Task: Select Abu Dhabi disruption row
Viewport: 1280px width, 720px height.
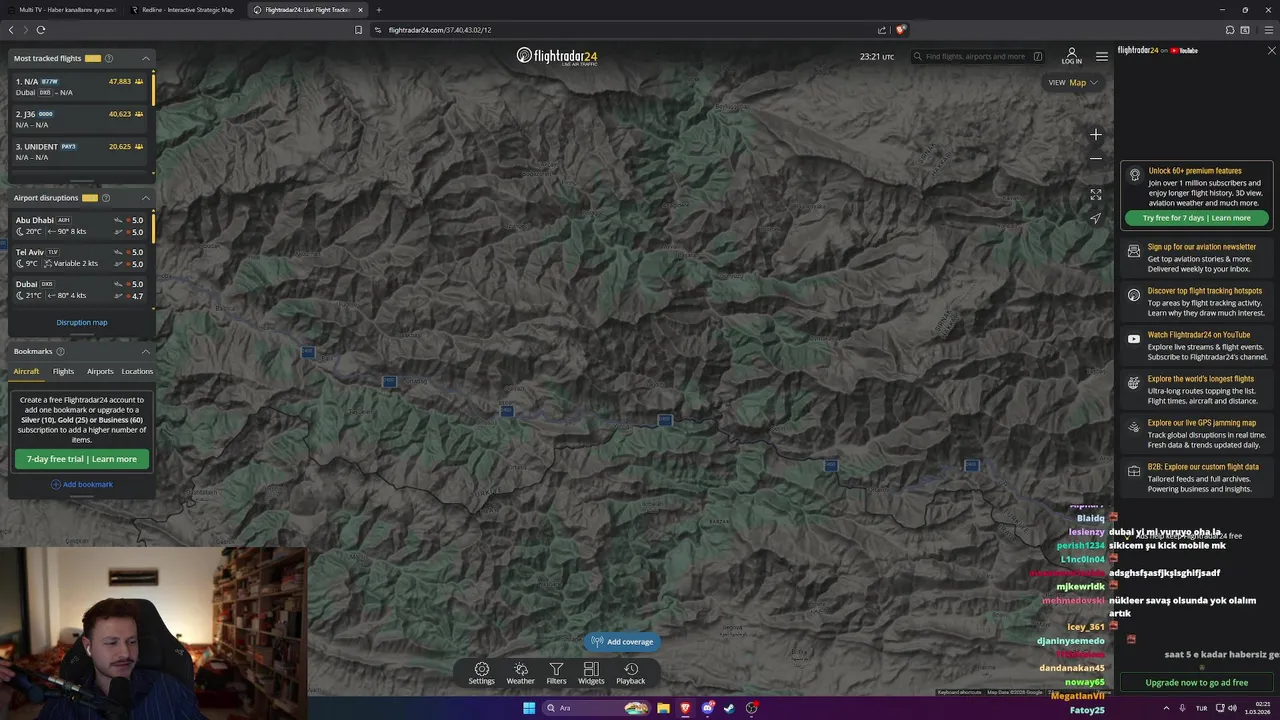Action: (x=79, y=225)
